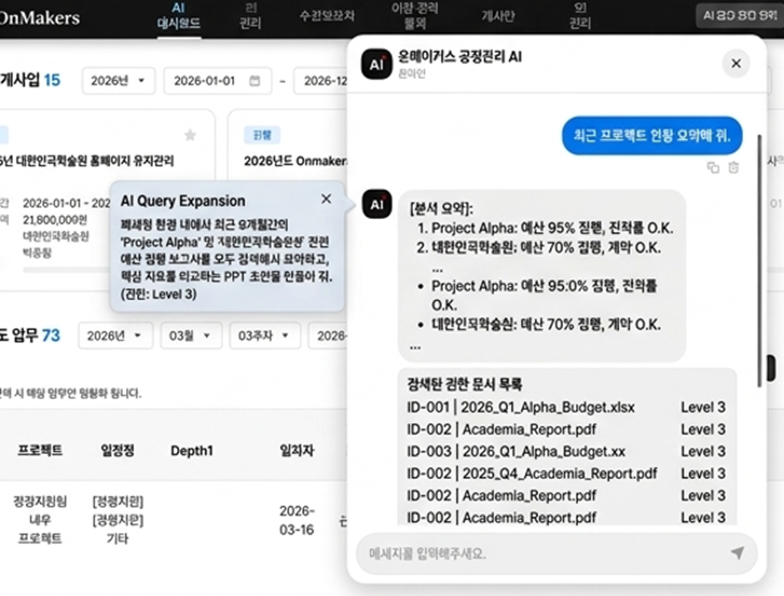This screenshot has height=596, width=784.
Task: Open calendar picker for 2026-01-01 date
Action: (x=254, y=80)
